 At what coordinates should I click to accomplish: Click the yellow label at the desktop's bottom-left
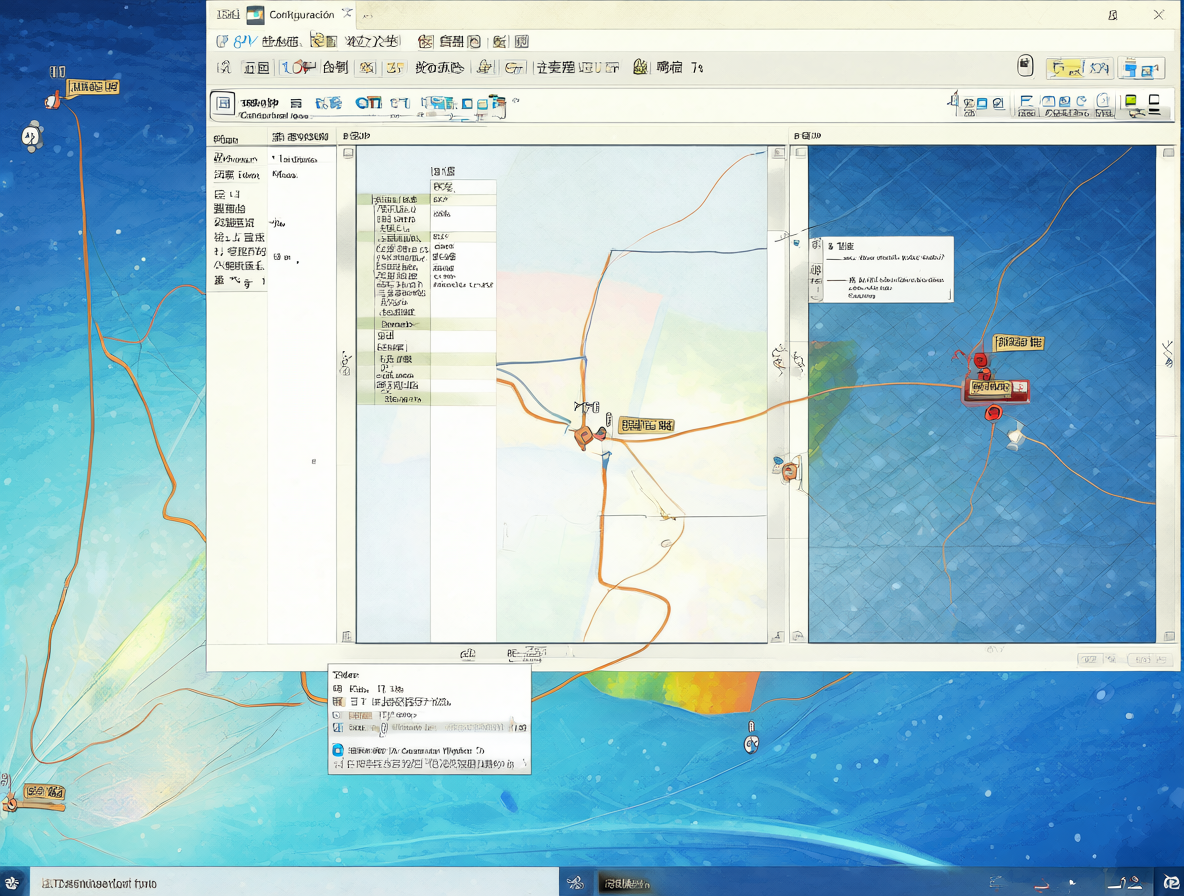coord(45,792)
